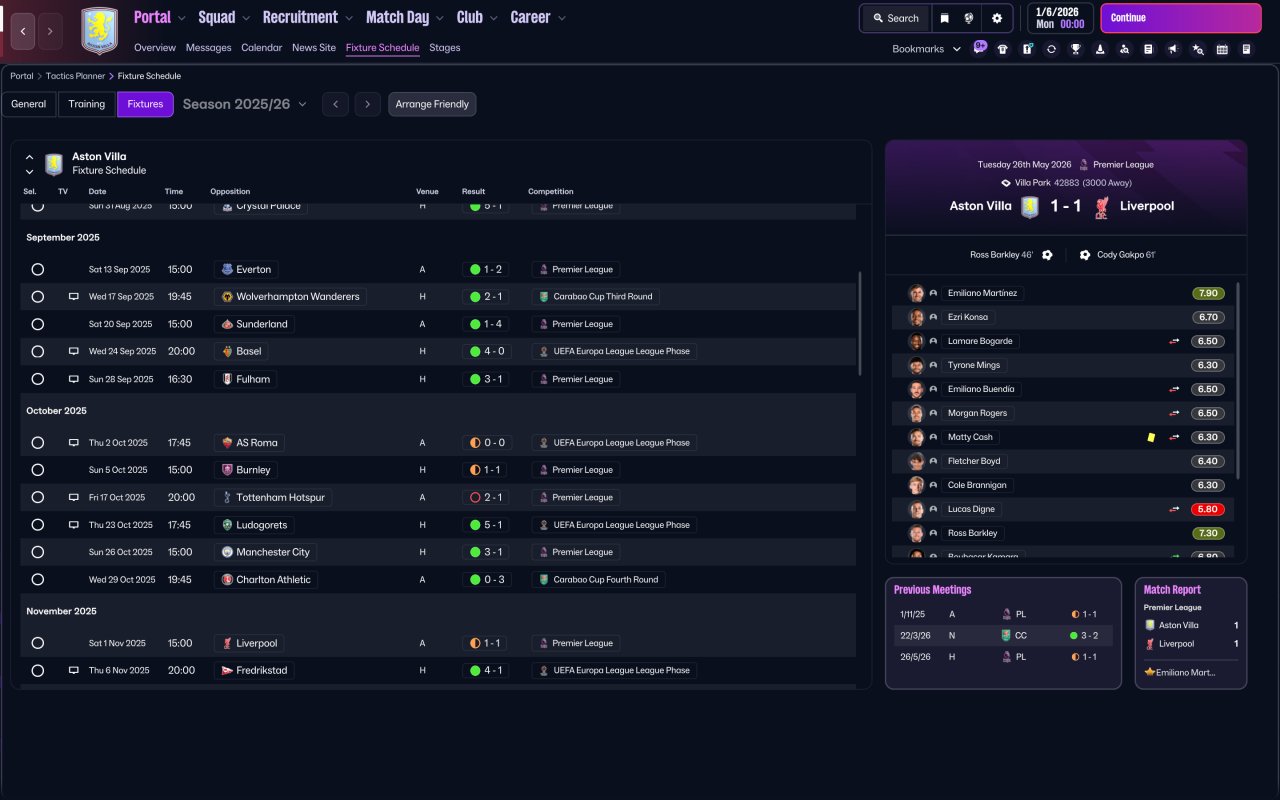Open the 22/3/26 previous meeting row

coord(1003,635)
